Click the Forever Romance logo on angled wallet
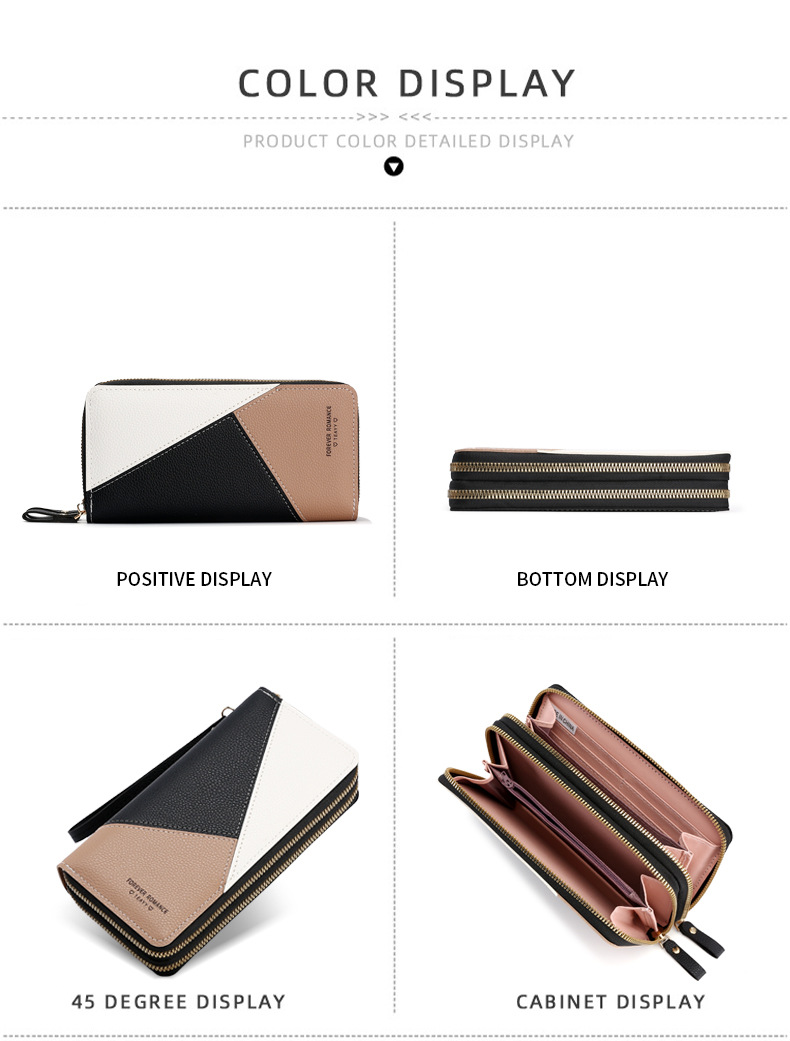The image size is (790, 1041). [x=147, y=896]
